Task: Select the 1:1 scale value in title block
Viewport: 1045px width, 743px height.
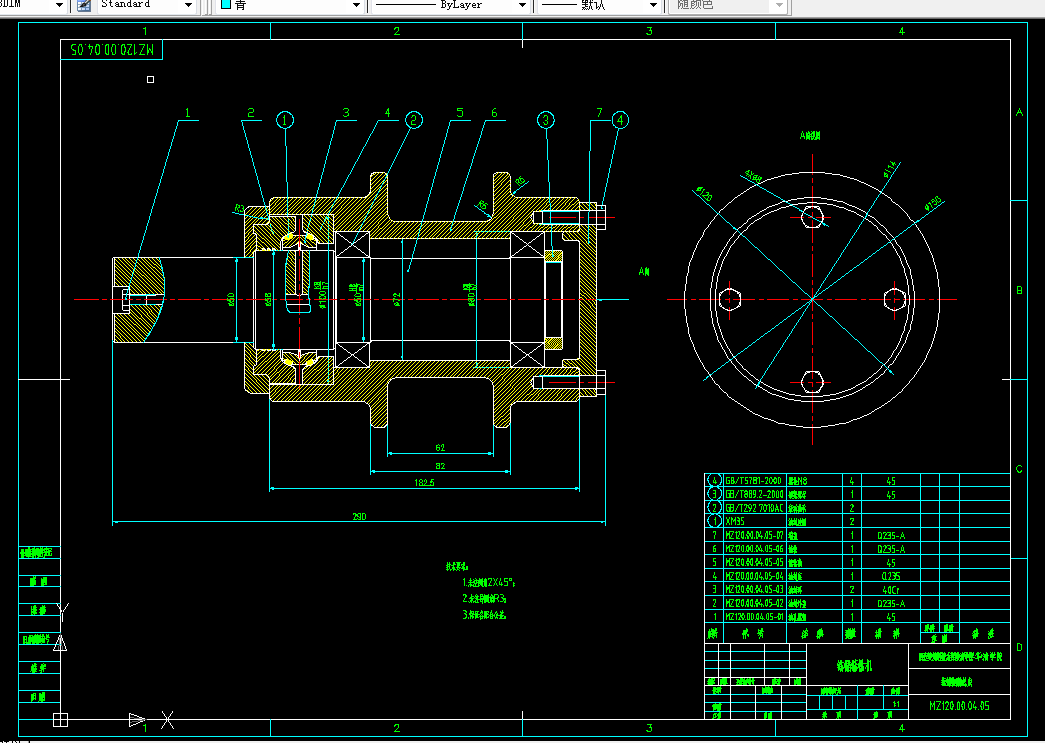Action: tap(896, 704)
